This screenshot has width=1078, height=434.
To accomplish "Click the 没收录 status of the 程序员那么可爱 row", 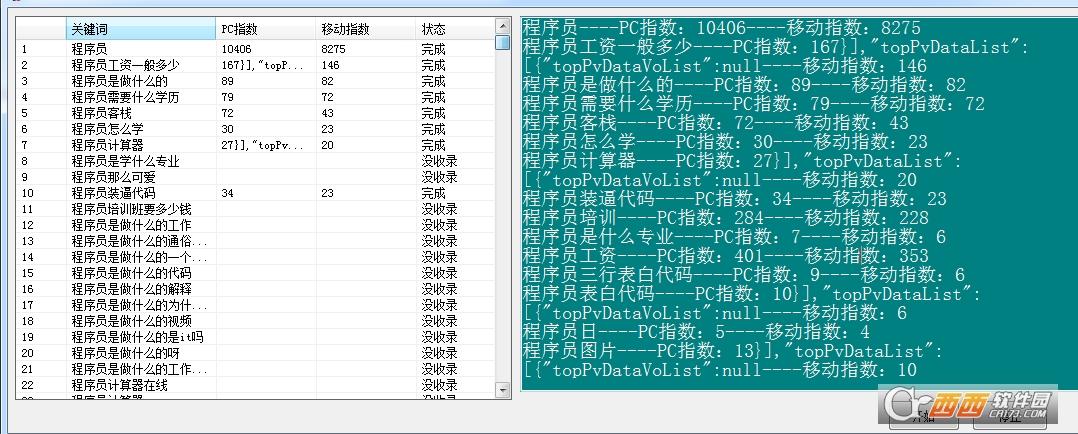I will [x=439, y=177].
